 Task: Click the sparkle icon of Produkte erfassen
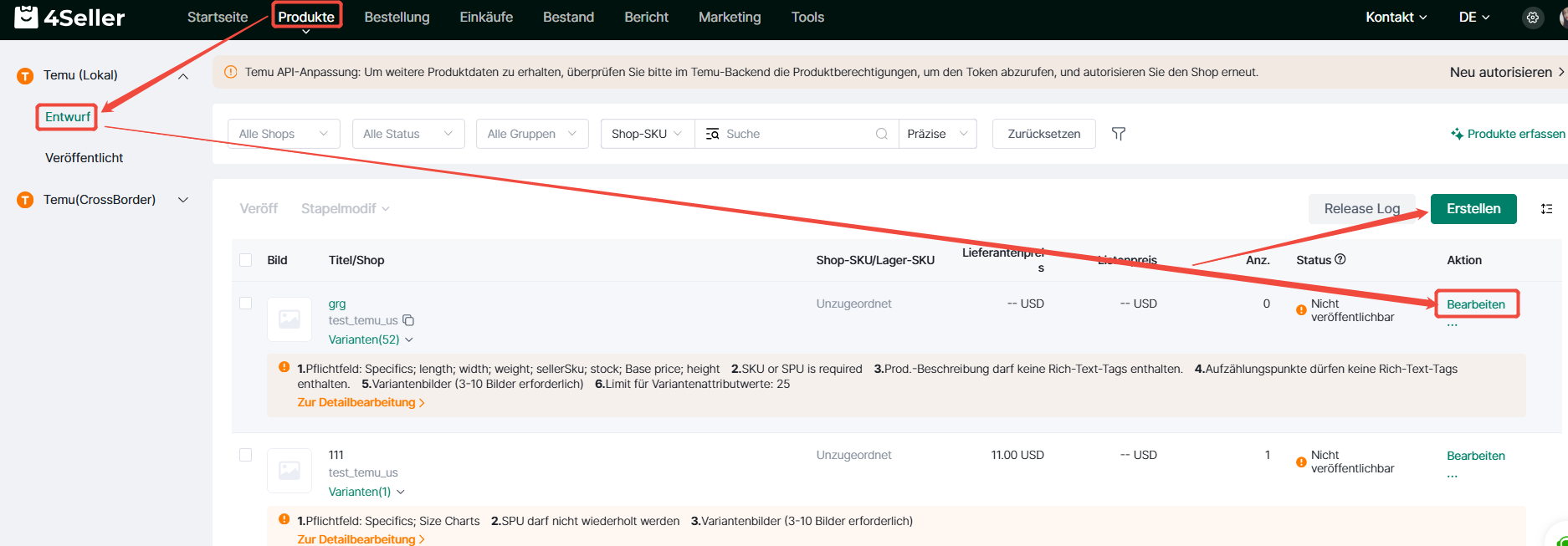coord(1458,134)
